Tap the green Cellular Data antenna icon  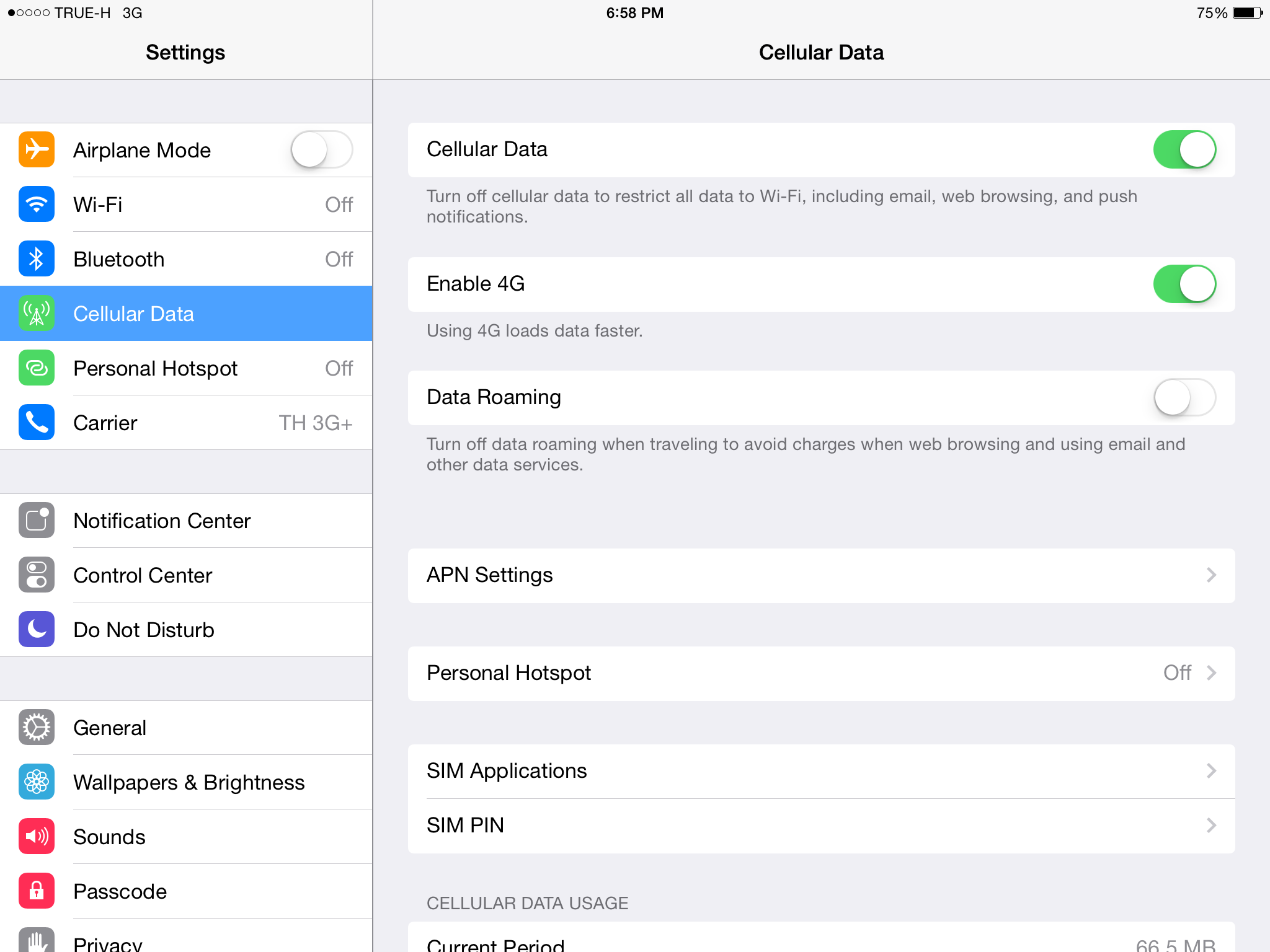pyautogui.click(x=37, y=313)
